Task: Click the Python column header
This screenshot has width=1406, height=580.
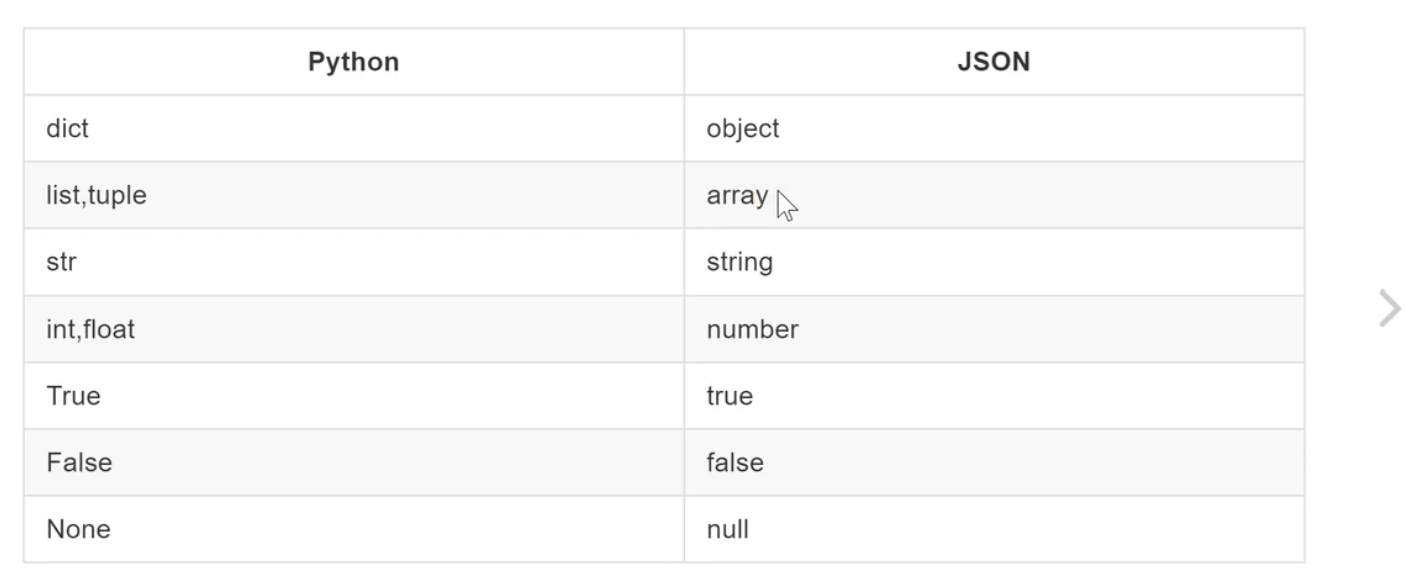Action: pos(353,62)
